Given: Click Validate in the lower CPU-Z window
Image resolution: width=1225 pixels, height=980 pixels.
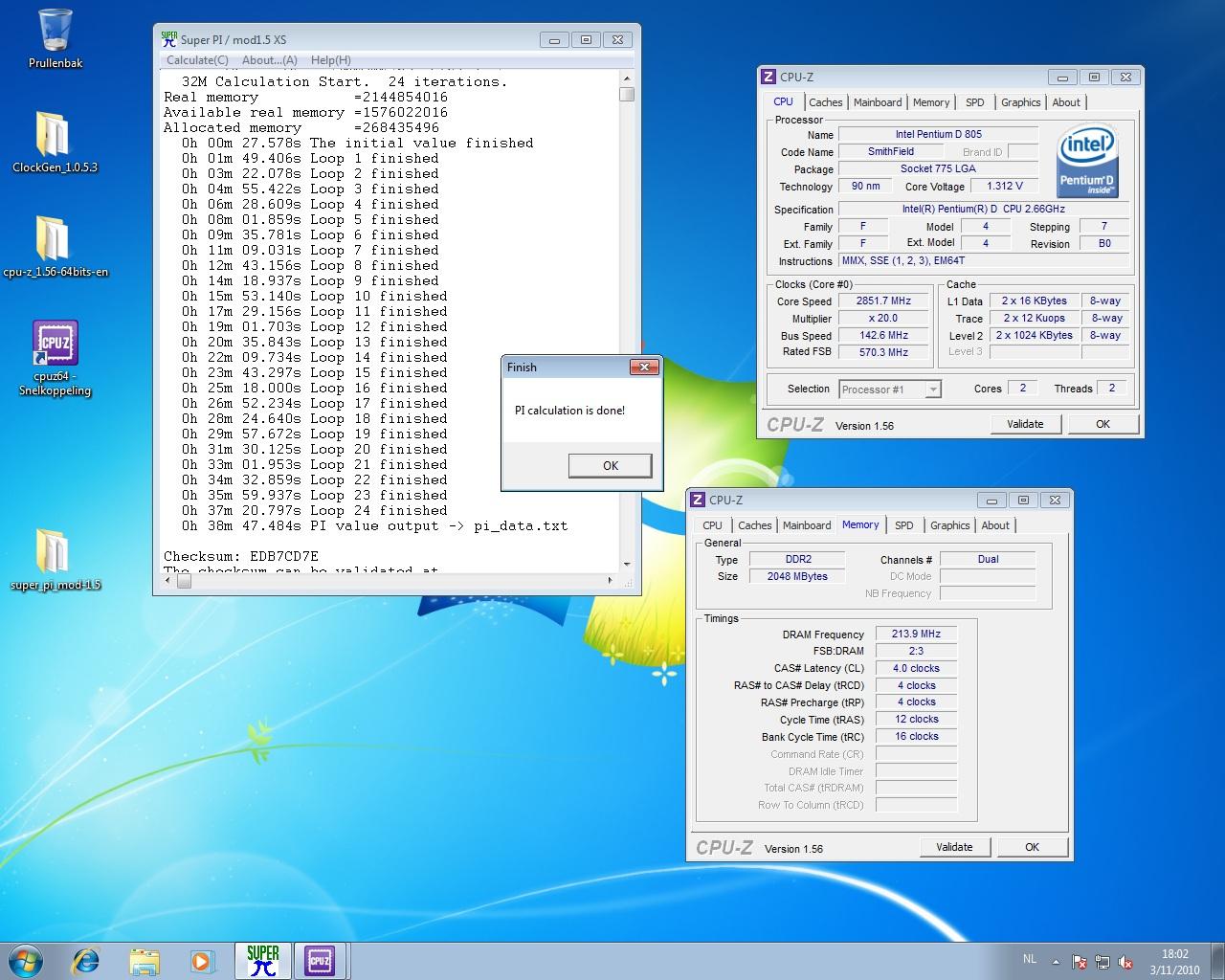Looking at the screenshot, I should pyautogui.click(x=954, y=847).
